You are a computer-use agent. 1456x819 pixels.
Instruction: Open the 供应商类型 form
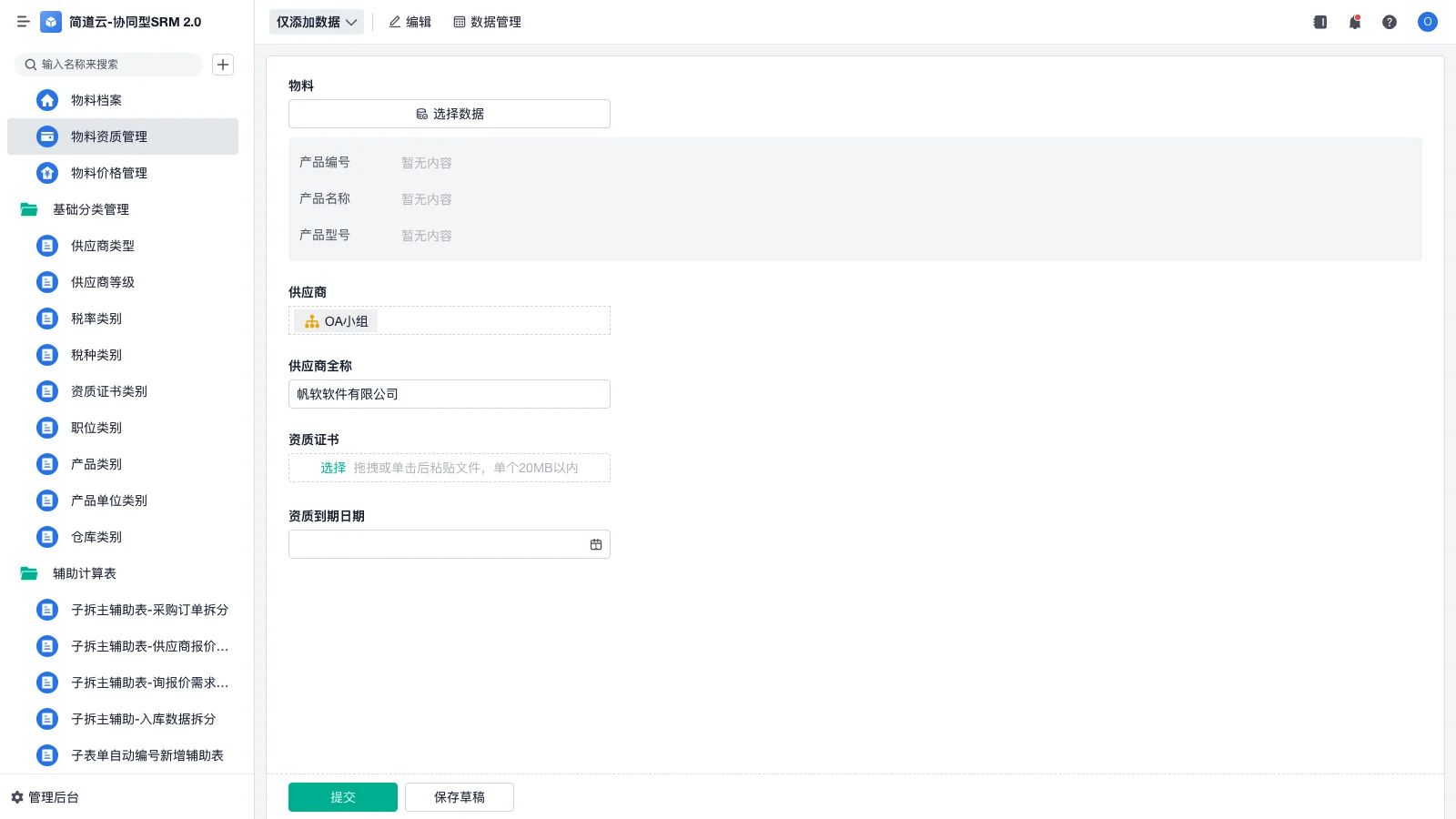coord(123,246)
